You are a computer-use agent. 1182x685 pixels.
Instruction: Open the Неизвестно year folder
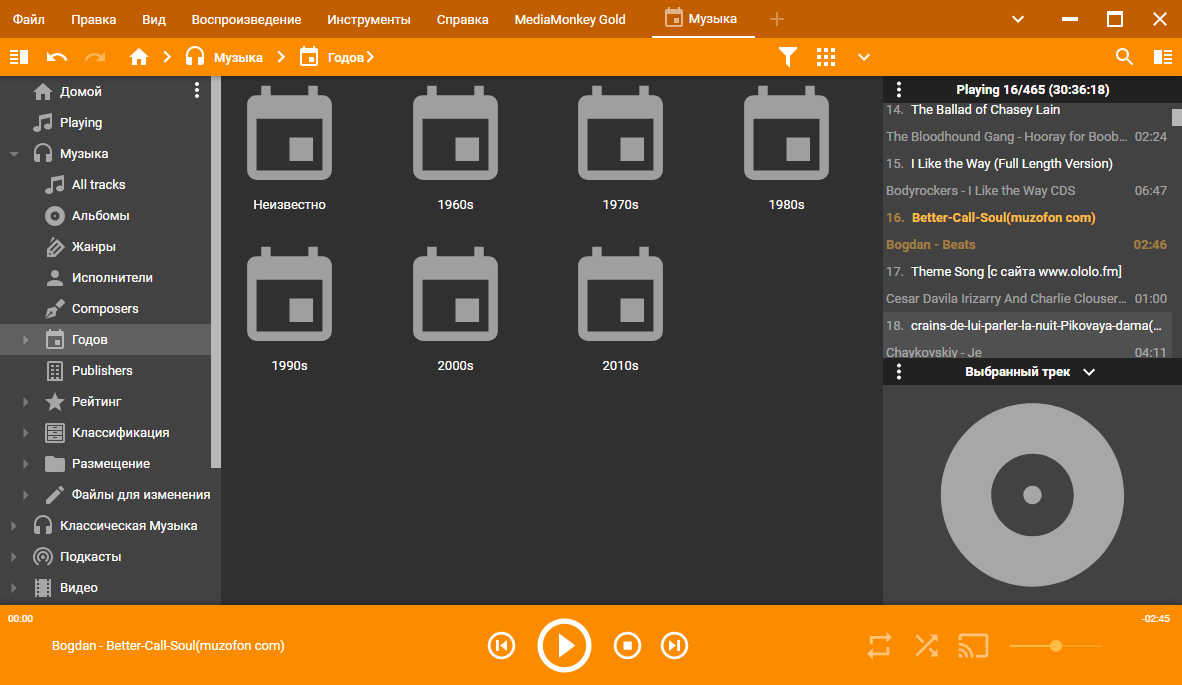click(x=289, y=149)
